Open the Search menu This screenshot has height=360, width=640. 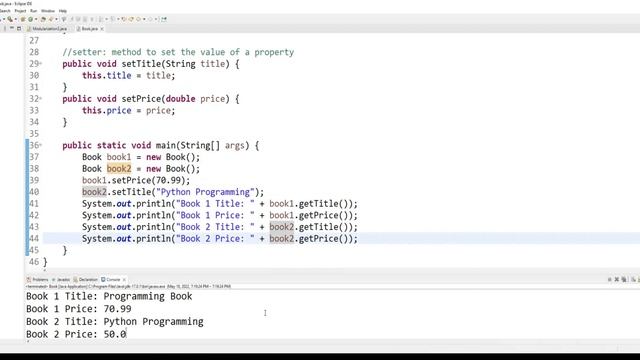tap(5, 11)
